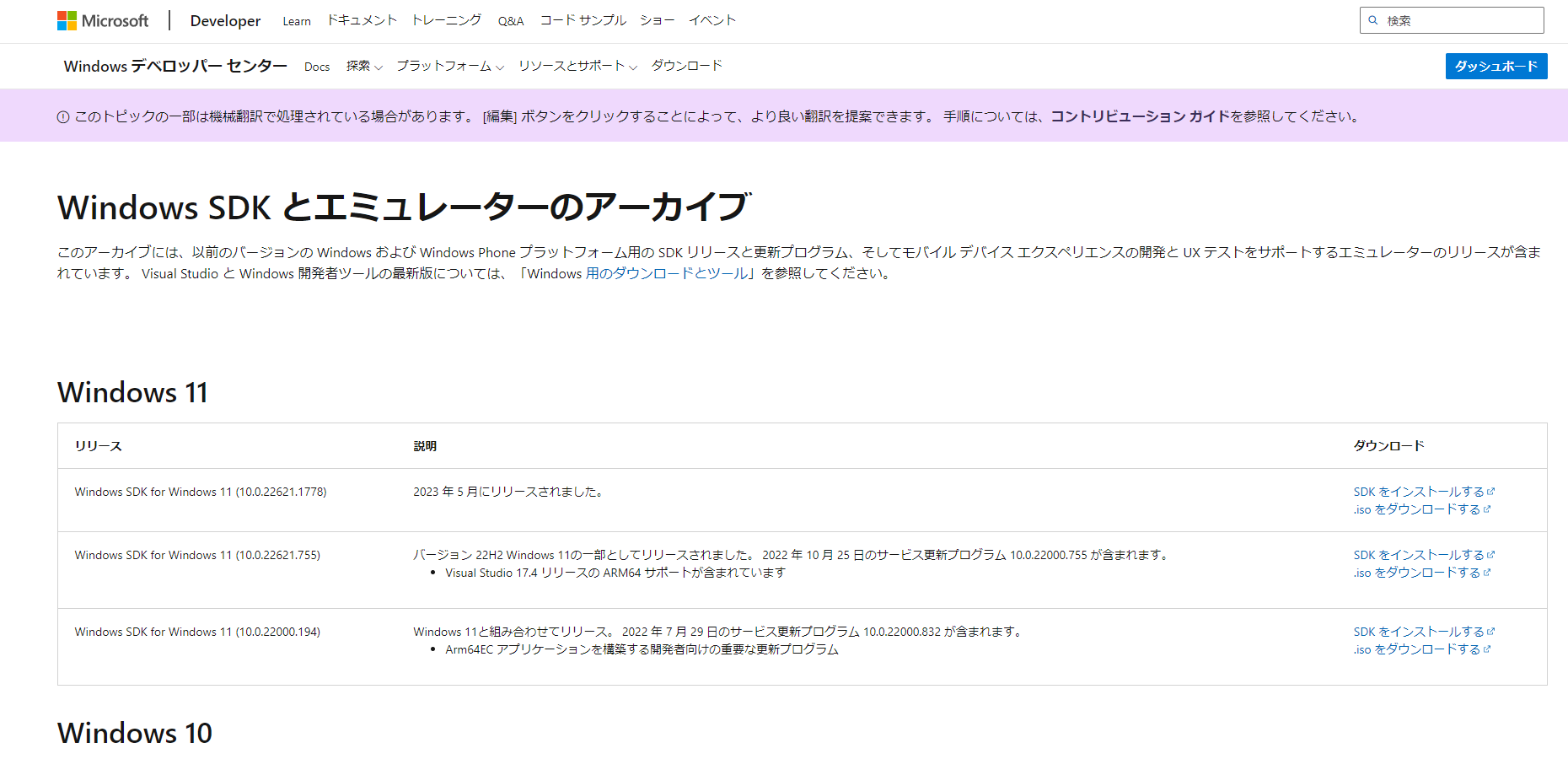Screen dimensions: 1568x759
Task: Click the external link icon beside the 10.0.22621.1778 SDK install link
Action: (1490, 492)
